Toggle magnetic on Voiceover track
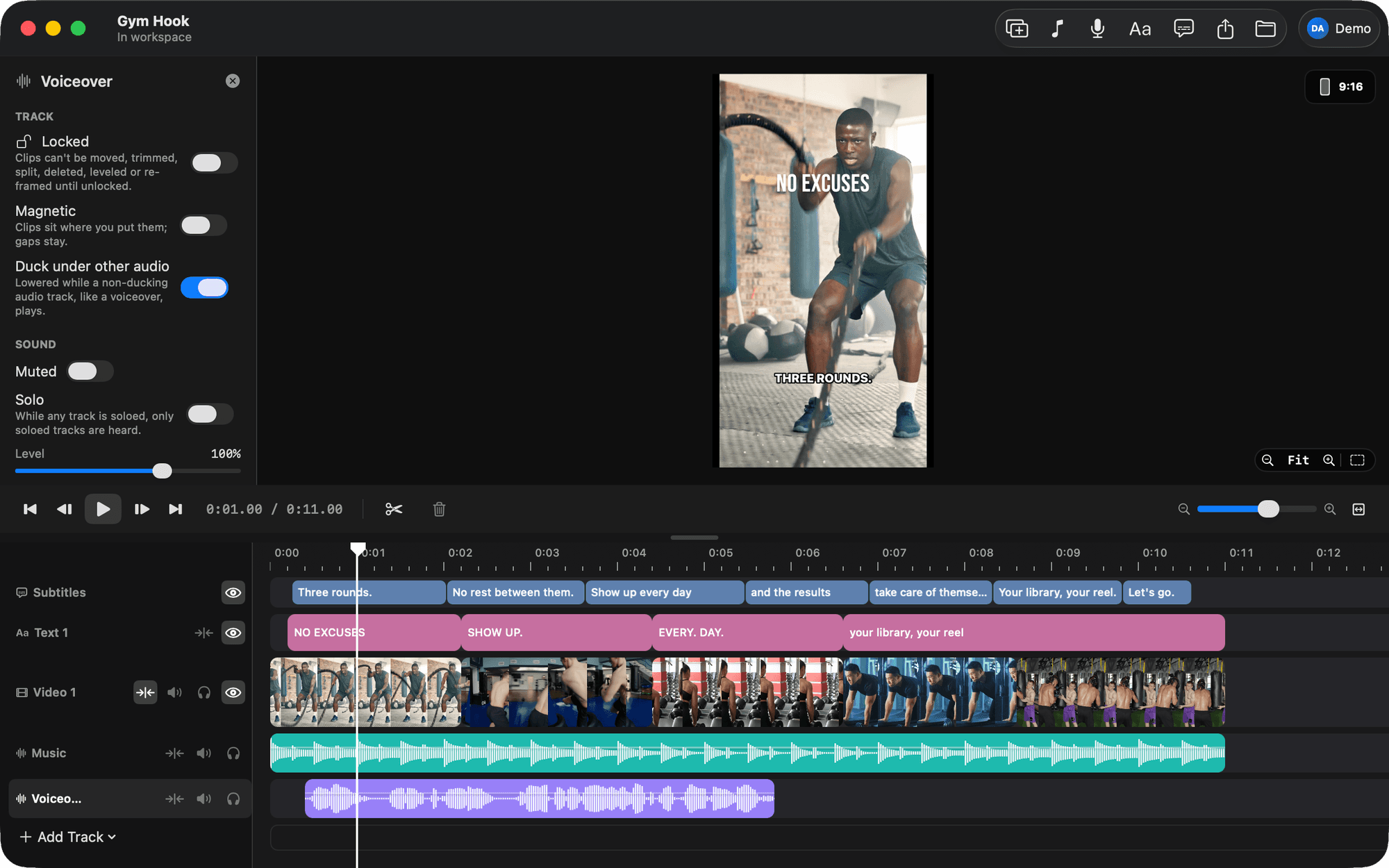This screenshot has width=1389, height=868. click(174, 799)
